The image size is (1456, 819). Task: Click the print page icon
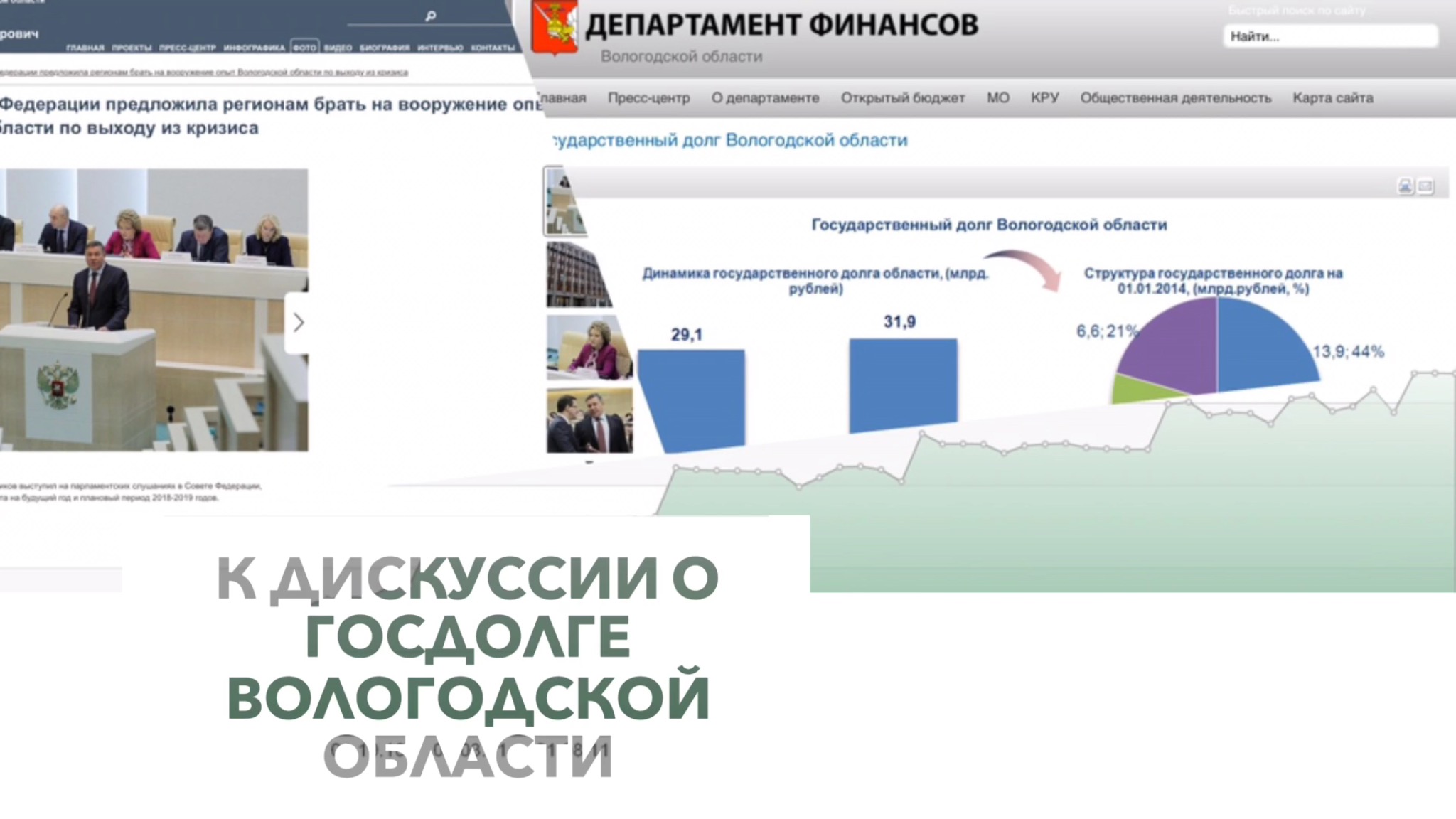pyautogui.click(x=1405, y=187)
